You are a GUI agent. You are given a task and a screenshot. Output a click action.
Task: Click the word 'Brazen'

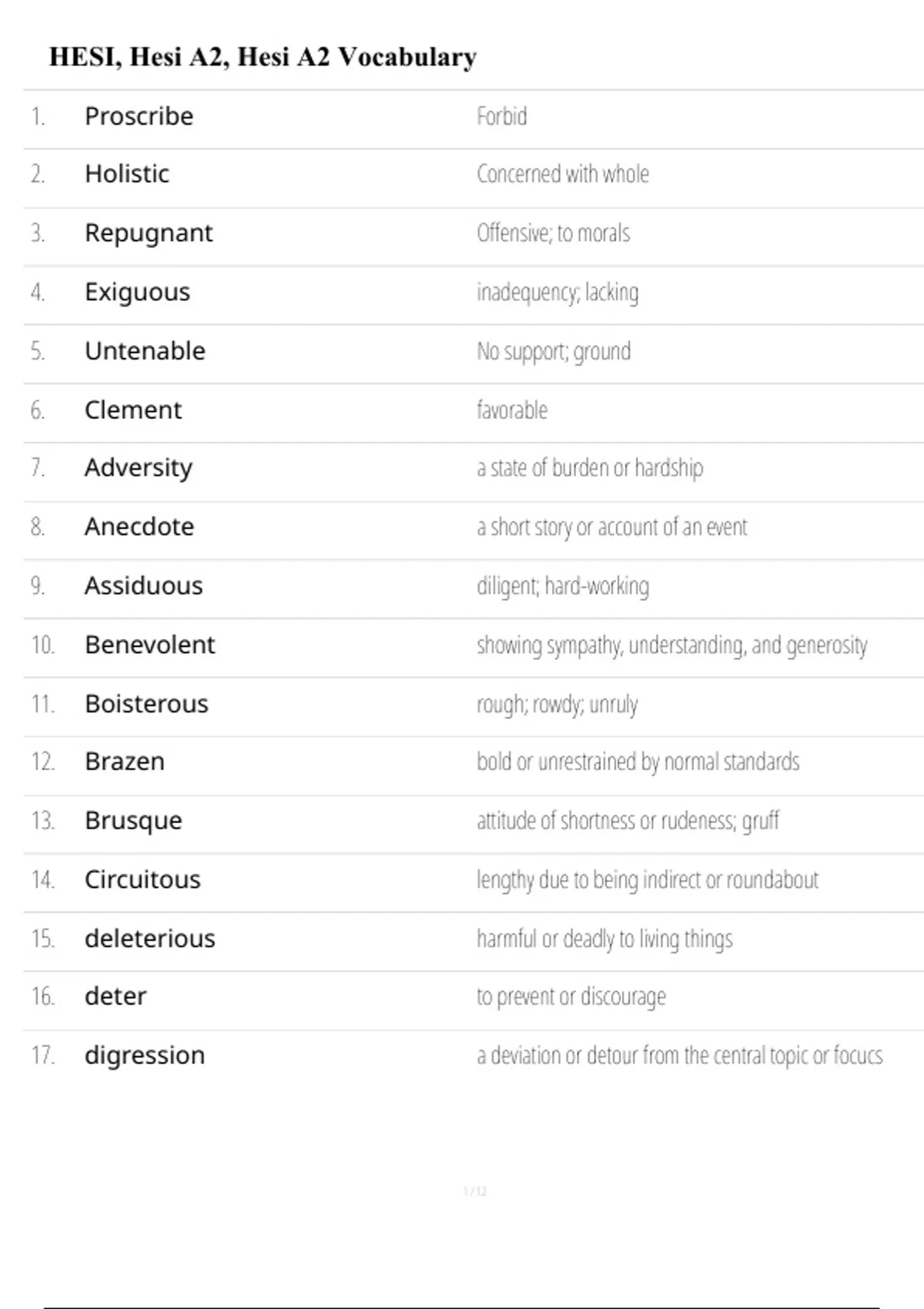tap(124, 762)
